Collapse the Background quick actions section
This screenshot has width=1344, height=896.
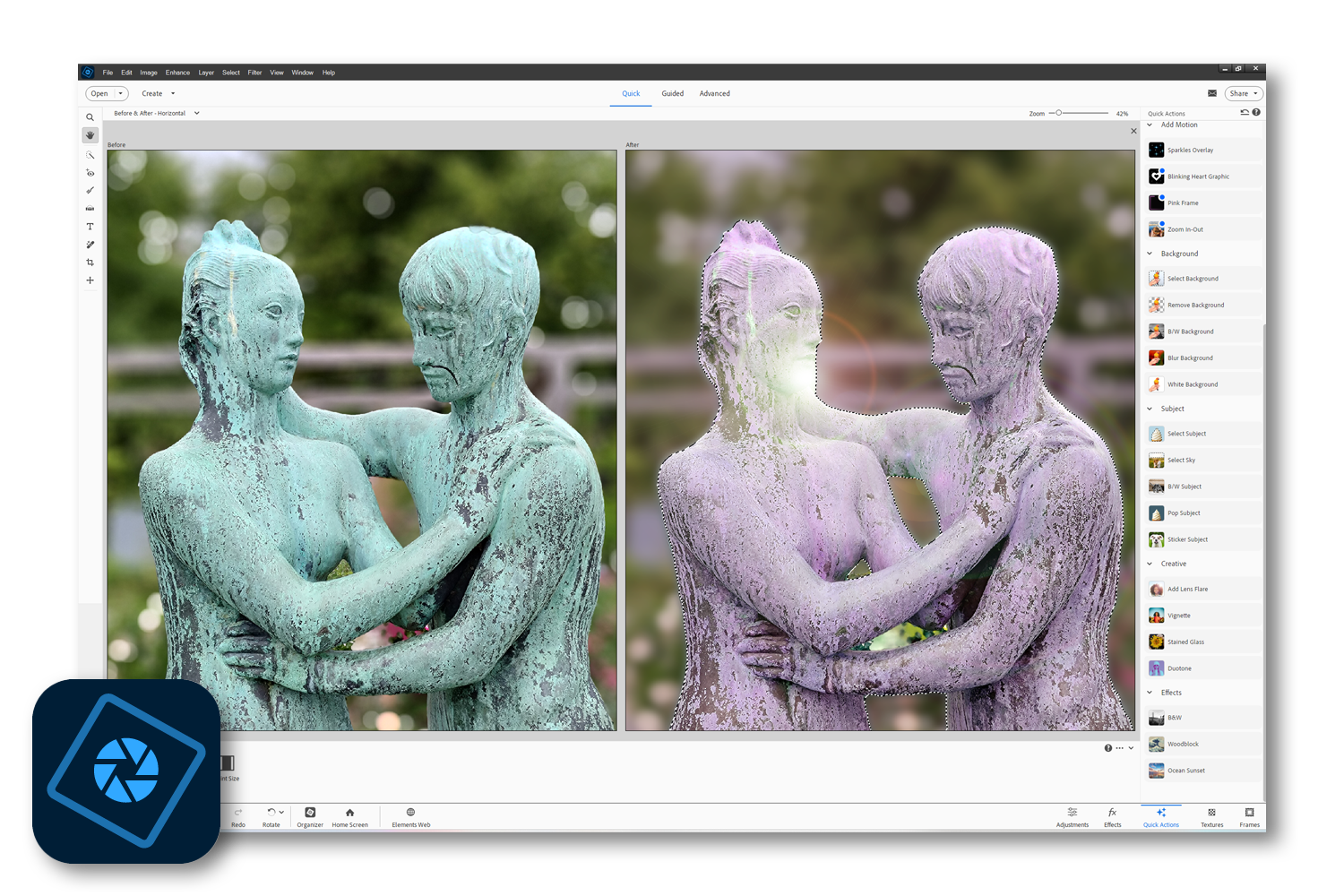1150,254
